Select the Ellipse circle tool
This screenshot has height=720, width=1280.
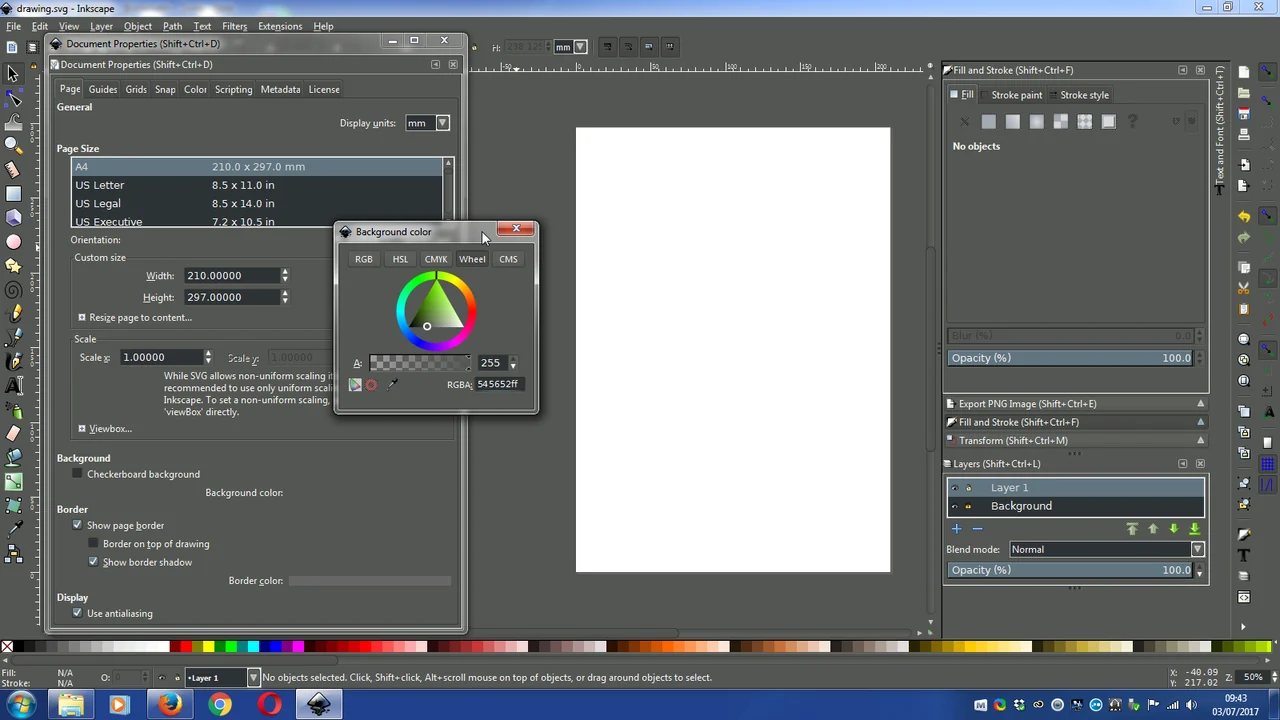13,242
